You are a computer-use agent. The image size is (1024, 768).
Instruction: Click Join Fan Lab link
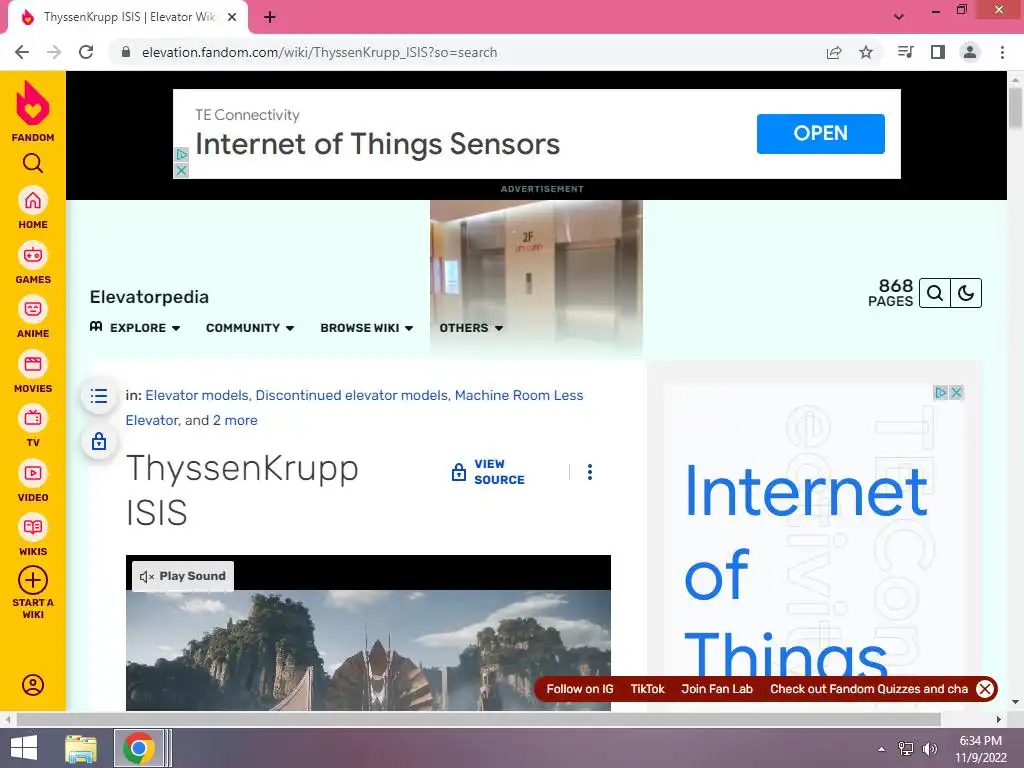pos(717,689)
